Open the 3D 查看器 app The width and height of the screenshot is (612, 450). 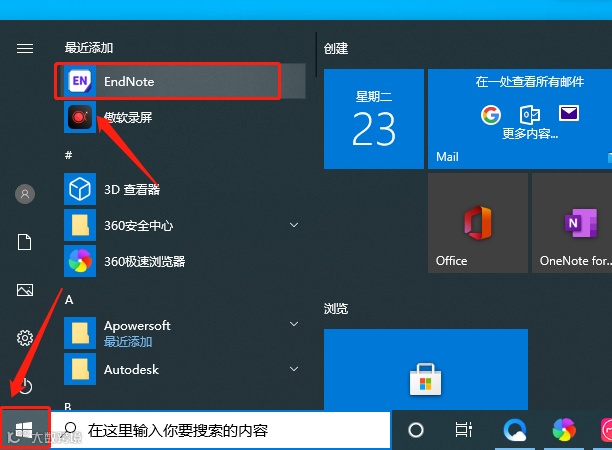click(184, 189)
